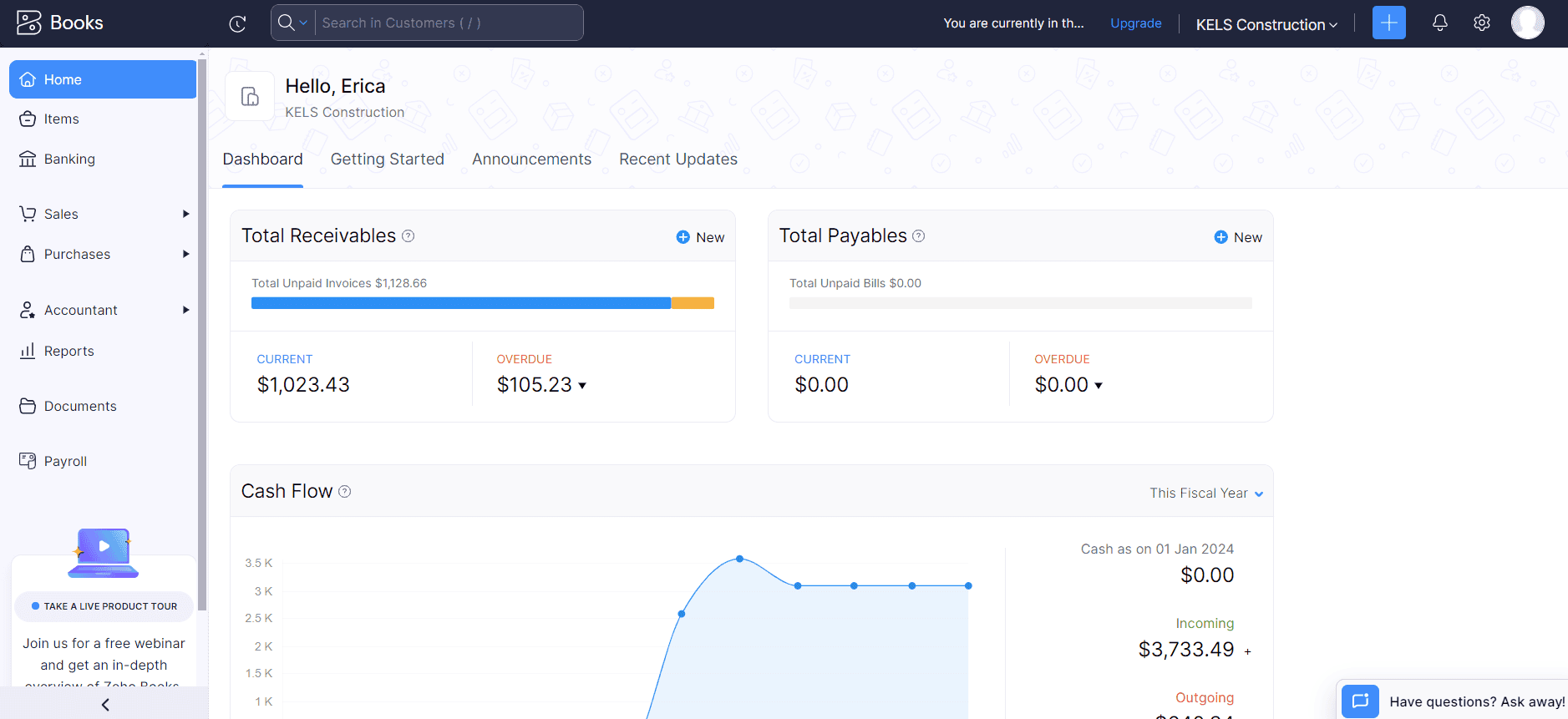This screenshot has height=719, width=1568.
Task: Click Take a Live Product Tour
Action: click(104, 606)
